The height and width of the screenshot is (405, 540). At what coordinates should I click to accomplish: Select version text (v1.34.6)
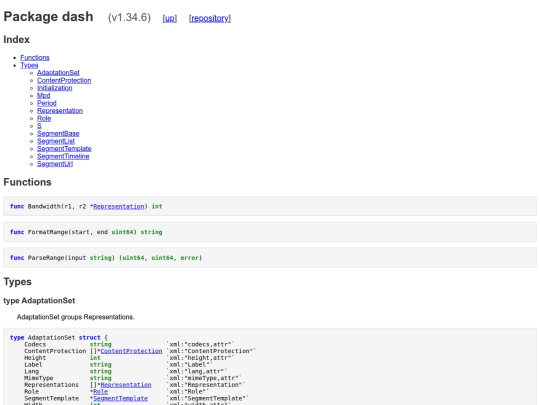pyautogui.click(x=129, y=18)
